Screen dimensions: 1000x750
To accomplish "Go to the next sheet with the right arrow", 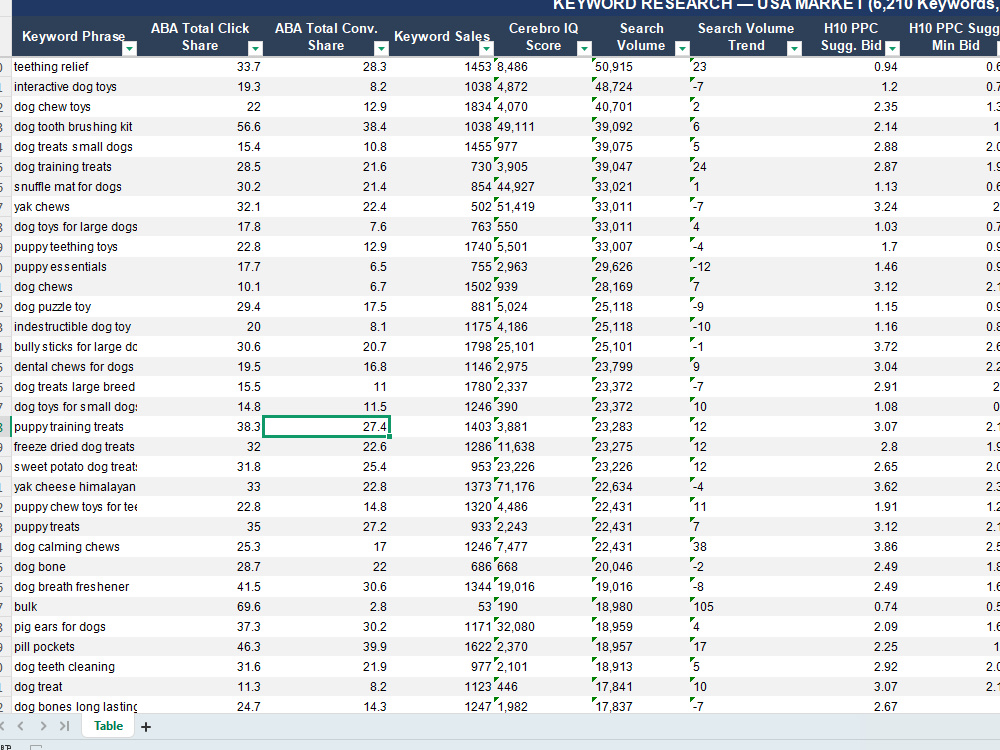I will [43, 726].
